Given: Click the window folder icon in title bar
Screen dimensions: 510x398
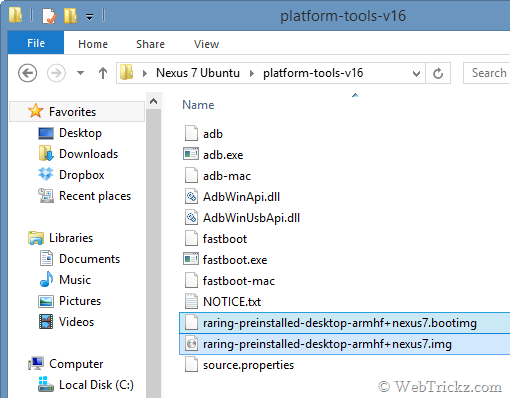Looking at the screenshot, I should pos(15,15).
